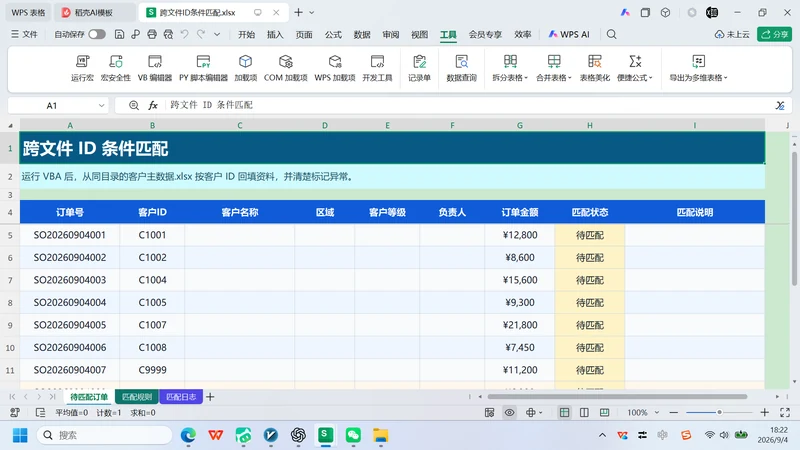Open Microsoft Edge from taskbar
This screenshot has height=450, width=800.
point(188,435)
